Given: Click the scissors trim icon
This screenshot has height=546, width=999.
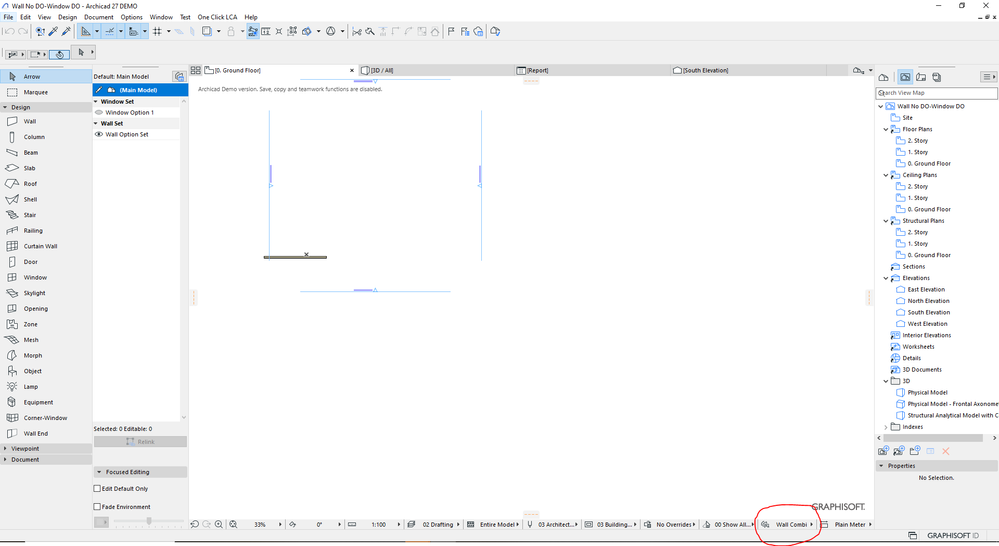Looking at the screenshot, I should tap(357, 31).
